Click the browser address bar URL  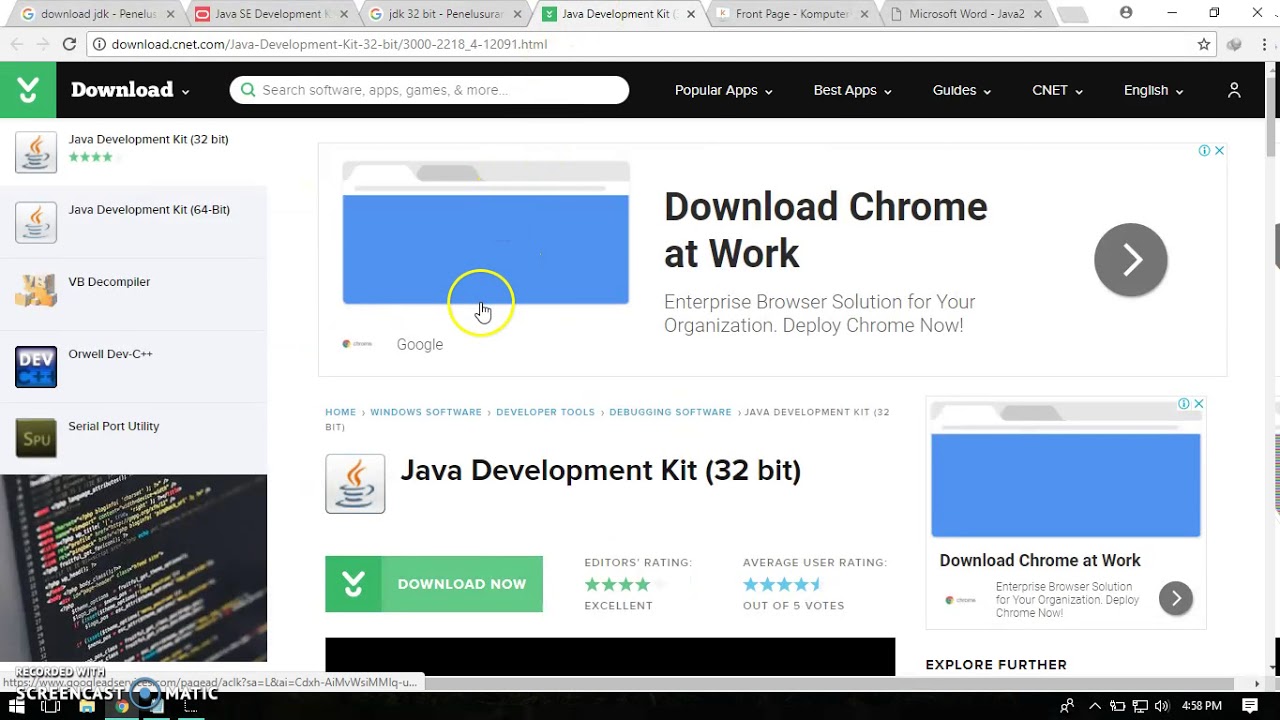(330, 44)
